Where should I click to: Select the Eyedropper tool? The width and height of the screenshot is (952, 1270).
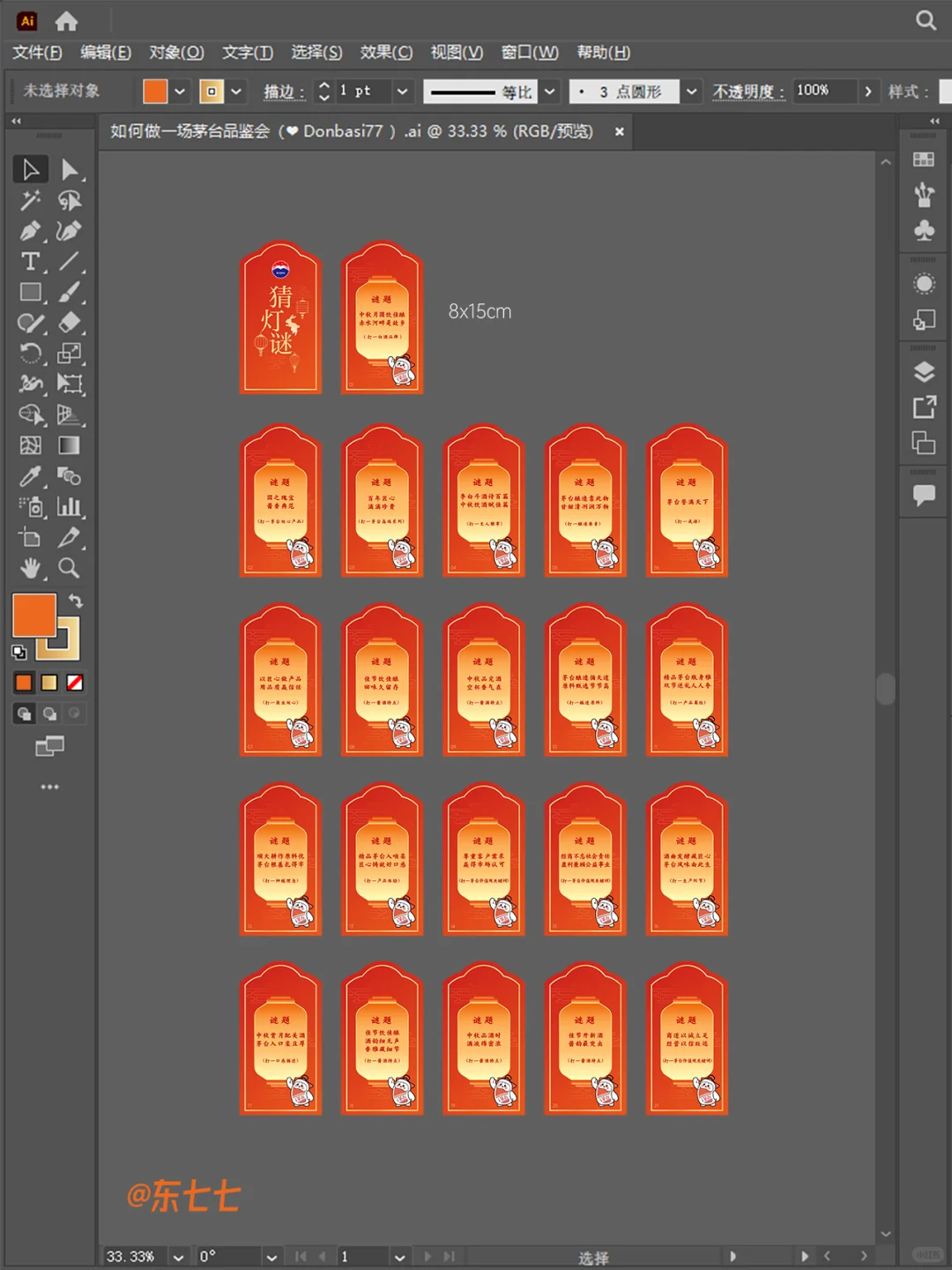(x=30, y=476)
